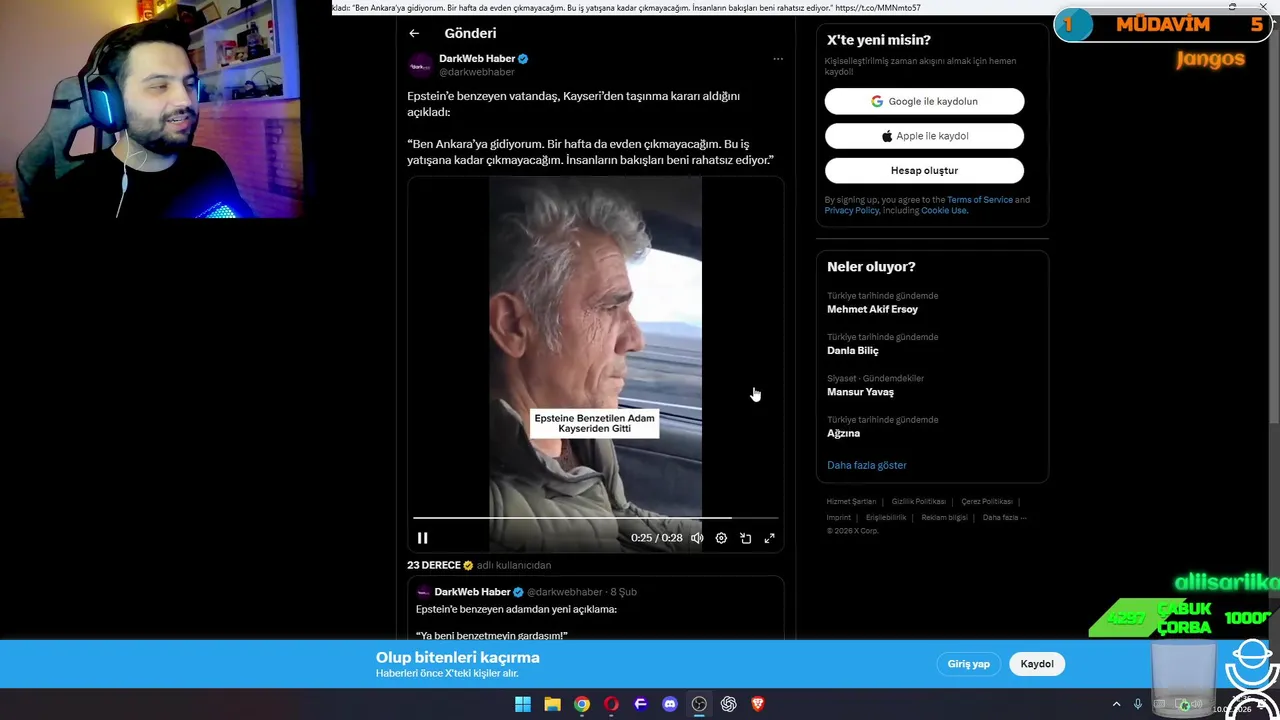This screenshot has width=1280, height=720.
Task: Open the Terms of Service link
Action: coord(980,200)
